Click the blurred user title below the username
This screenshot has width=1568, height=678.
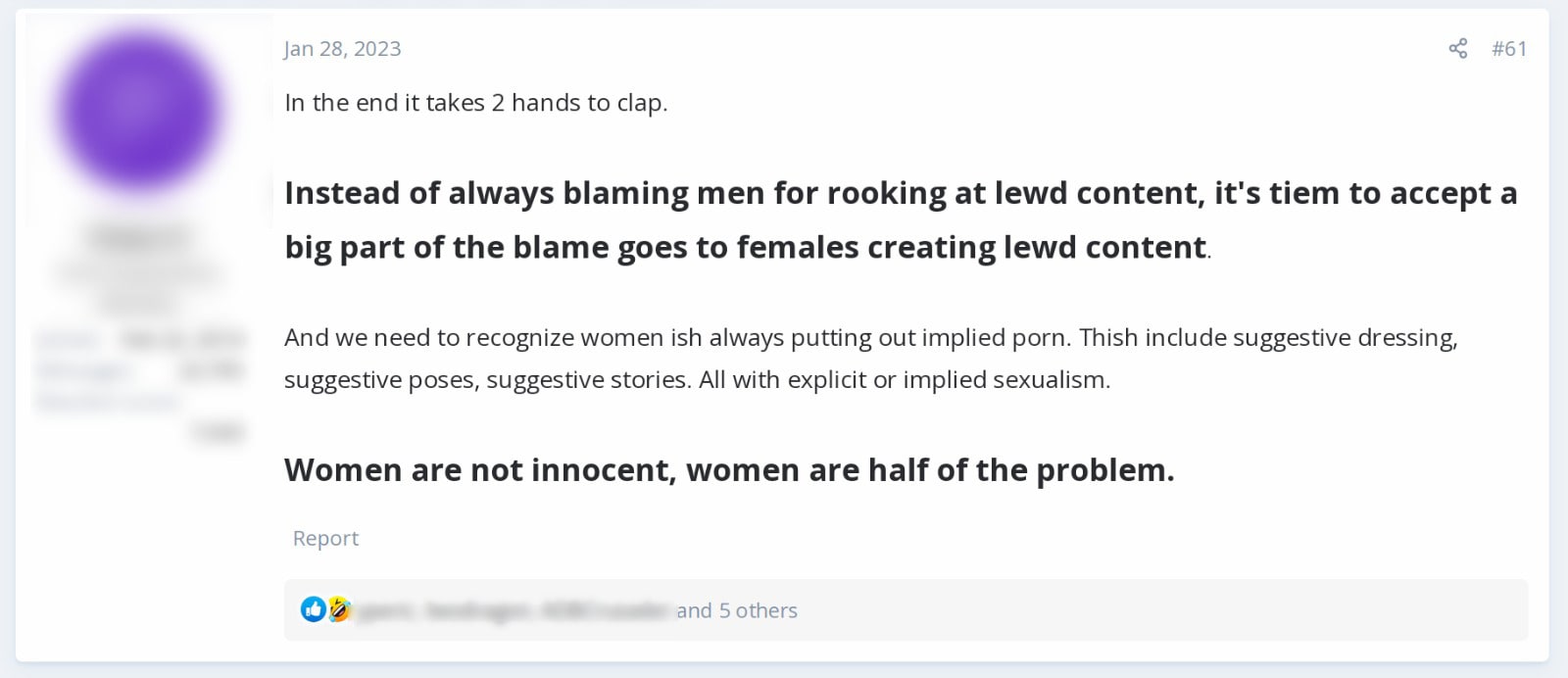click(138, 287)
